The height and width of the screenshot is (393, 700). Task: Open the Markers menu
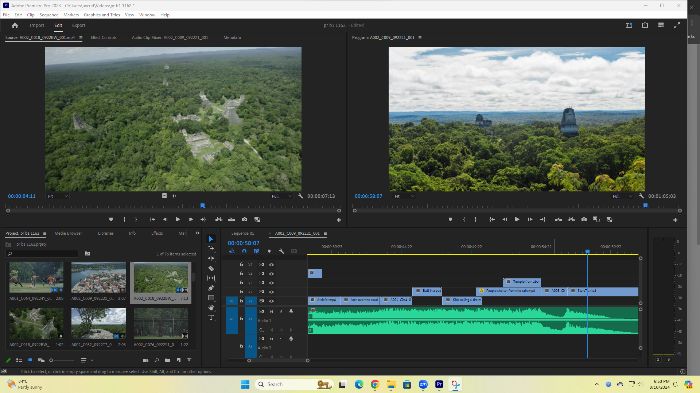pyautogui.click(x=71, y=15)
